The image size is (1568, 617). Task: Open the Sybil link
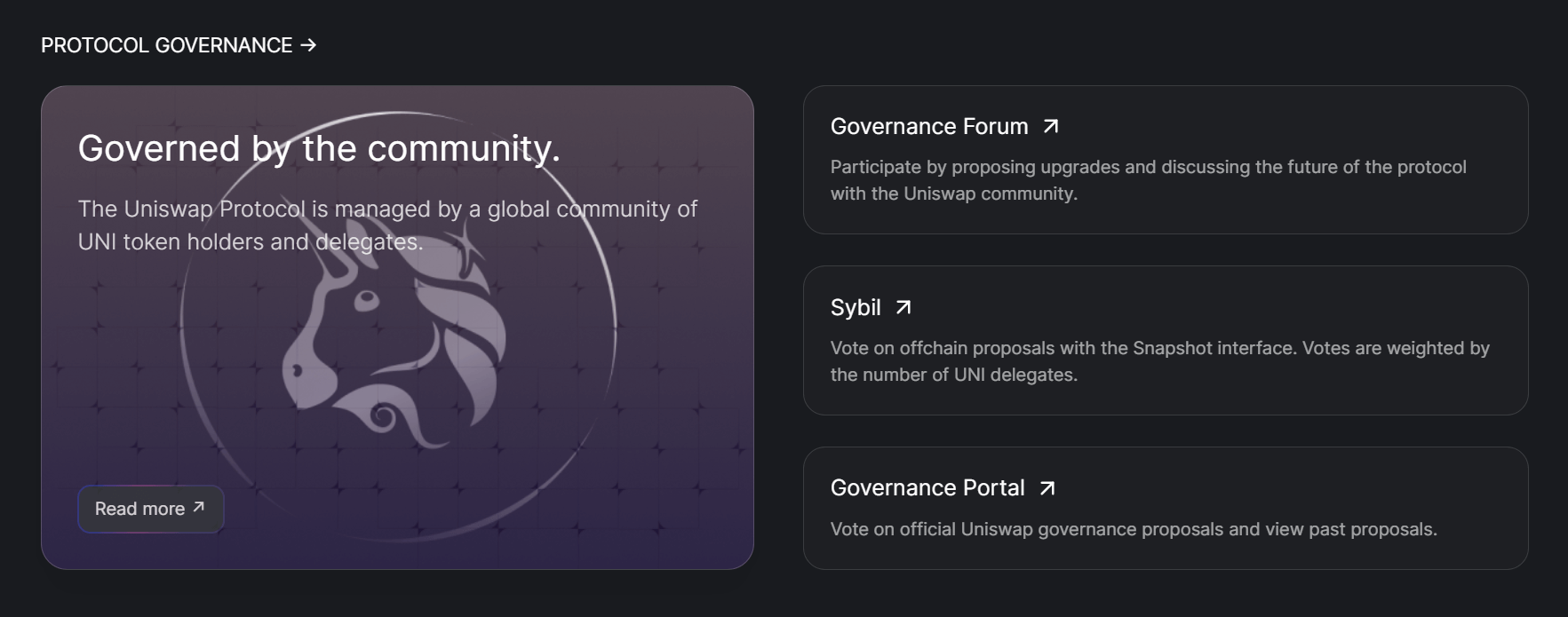point(871,307)
